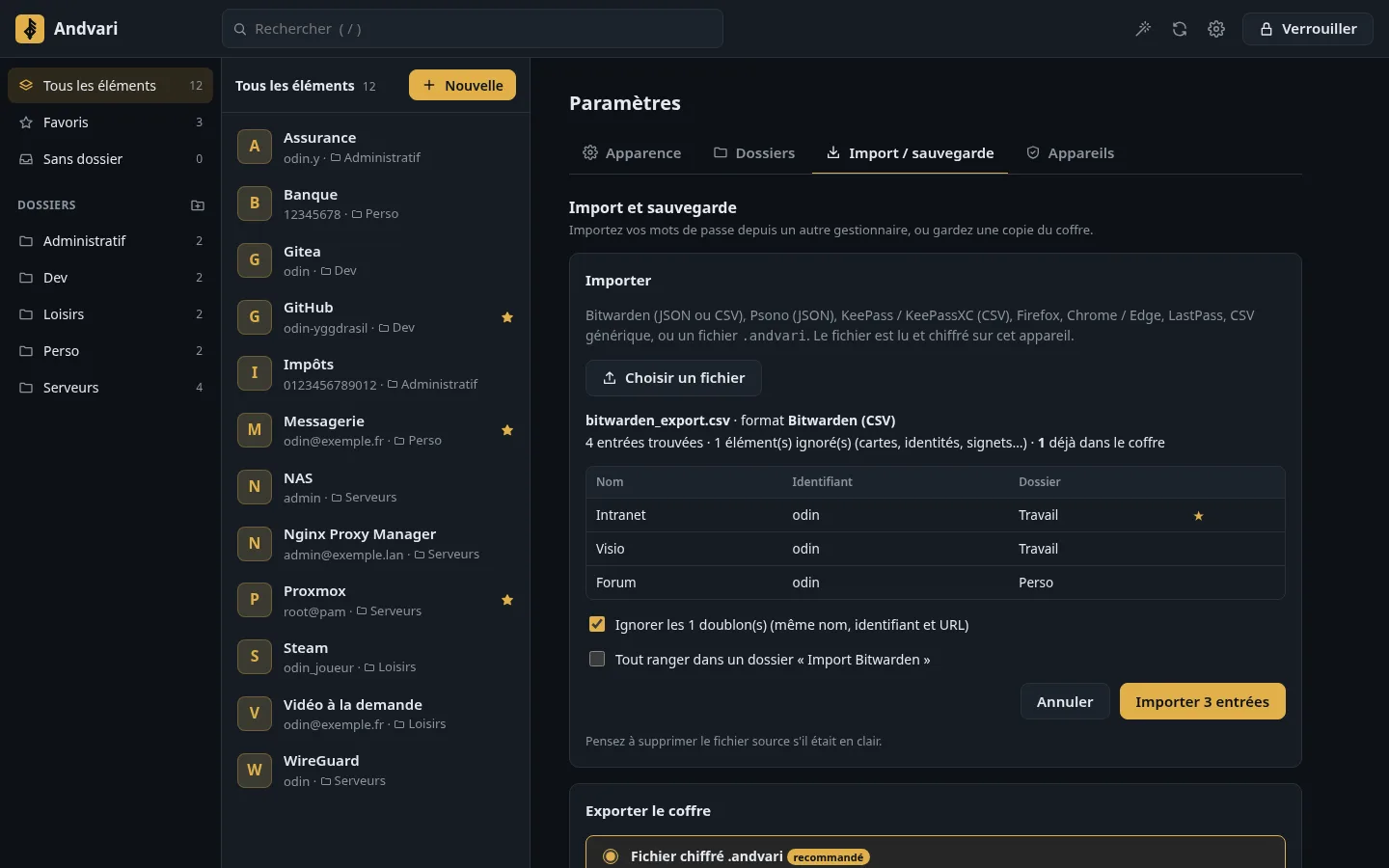The width and height of the screenshot is (1389, 868).
Task: Click the WireGuard letter avatar W
Action: click(255, 770)
